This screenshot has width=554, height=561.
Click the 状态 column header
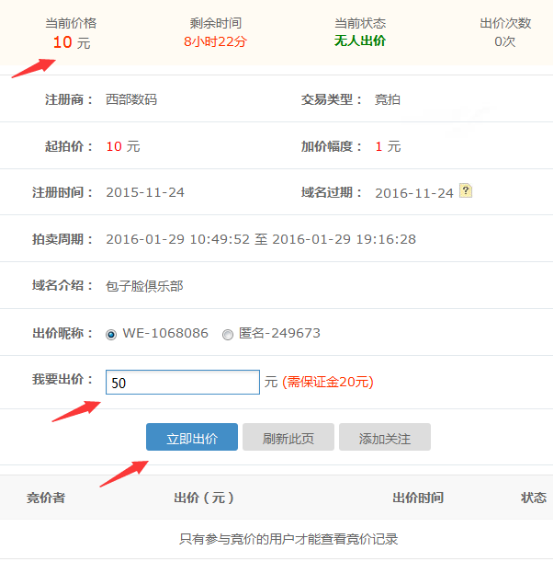pyautogui.click(x=533, y=498)
